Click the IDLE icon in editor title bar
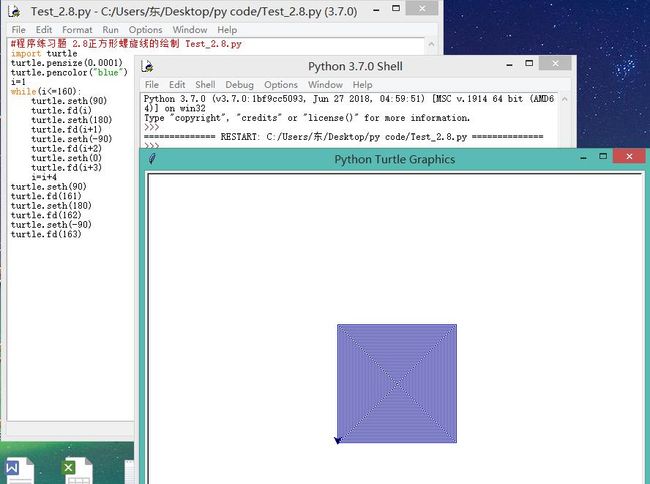Image resolution: width=650 pixels, height=484 pixels. coord(15,11)
